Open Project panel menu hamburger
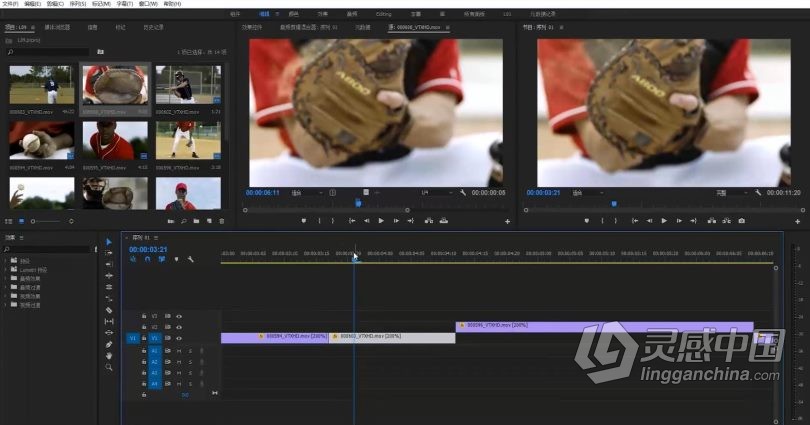810x425 pixels. [33, 27]
